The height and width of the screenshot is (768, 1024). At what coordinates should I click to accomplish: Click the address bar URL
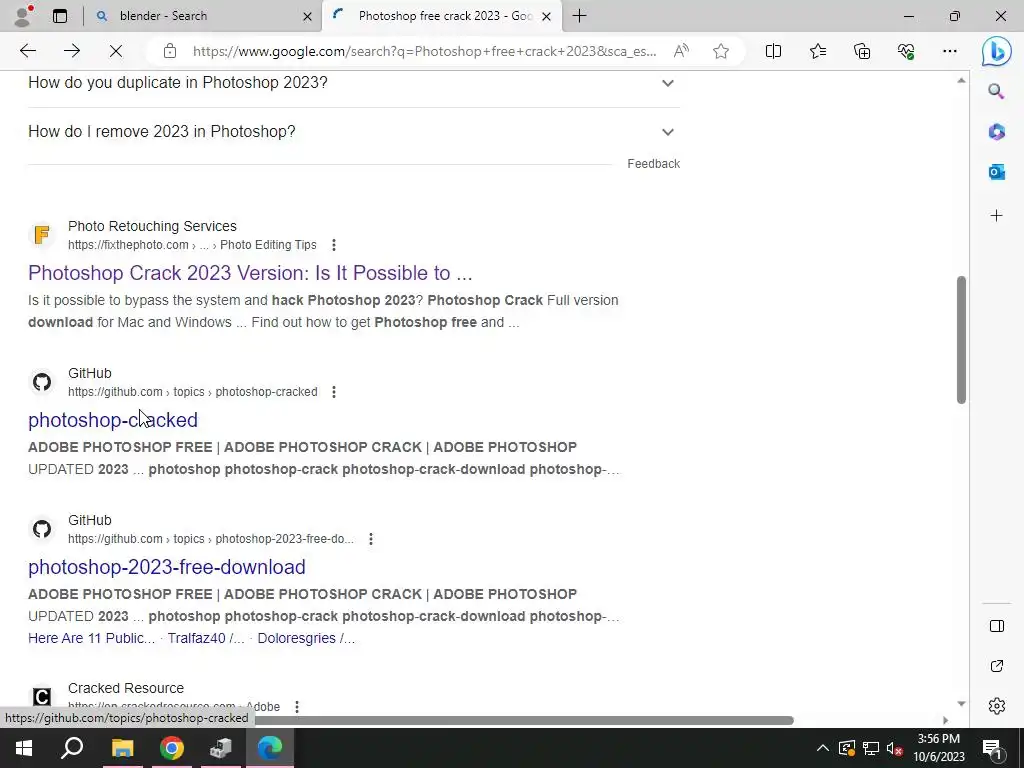424,51
